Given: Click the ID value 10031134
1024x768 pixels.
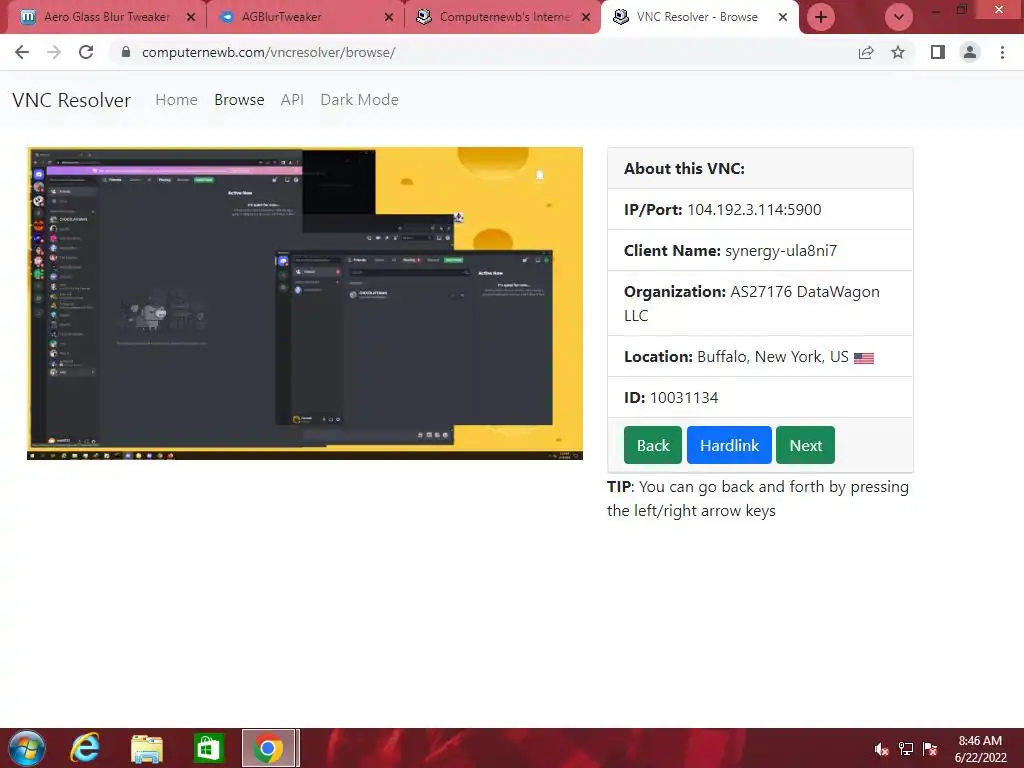Looking at the screenshot, I should pyautogui.click(x=684, y=398).
